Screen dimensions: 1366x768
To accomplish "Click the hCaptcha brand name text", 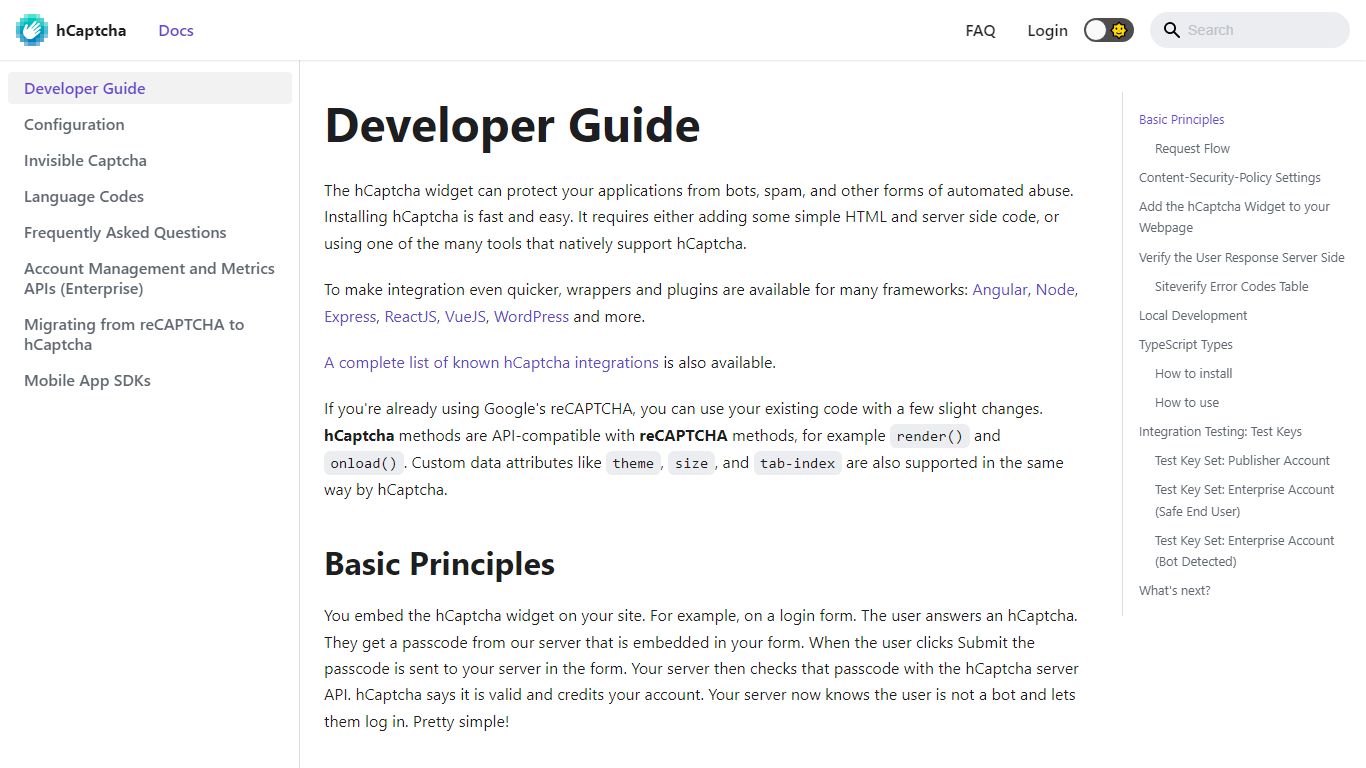I will [91, 30].
